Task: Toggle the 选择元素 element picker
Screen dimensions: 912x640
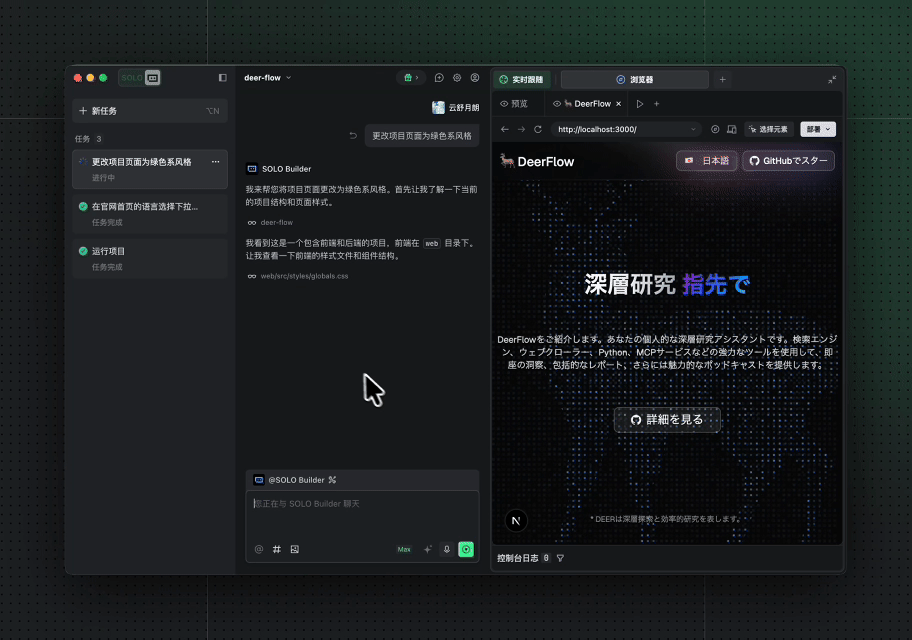Action: tap(769, 129)
